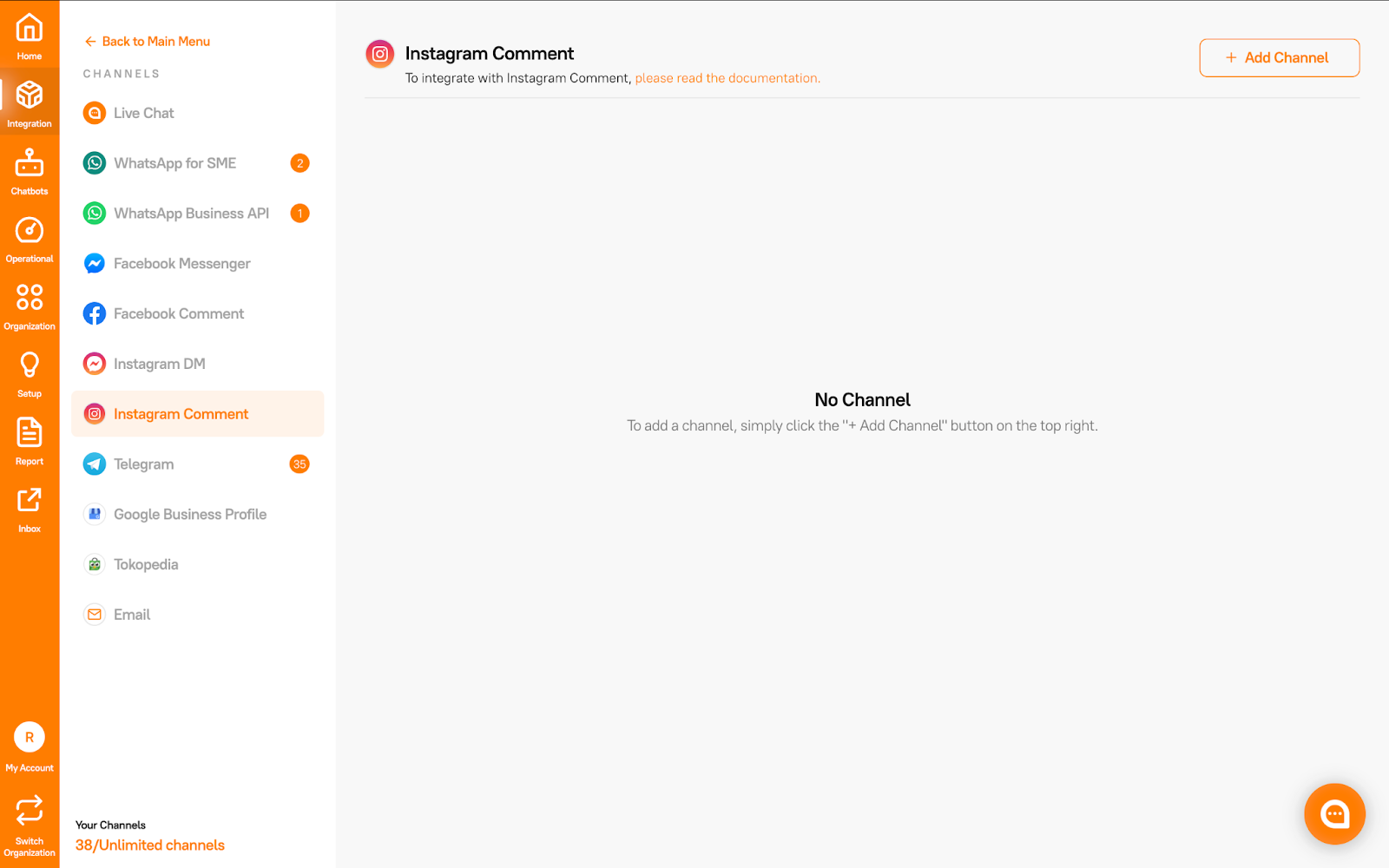Select the Live Chat channel label
This screenshot has height=868, width=1389.
coord(144,113)
